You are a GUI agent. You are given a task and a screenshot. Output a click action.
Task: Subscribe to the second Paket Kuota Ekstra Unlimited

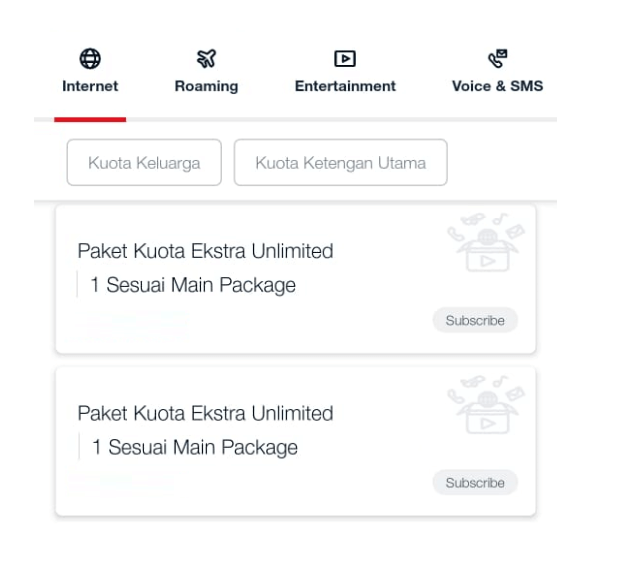tap(475, 482)
